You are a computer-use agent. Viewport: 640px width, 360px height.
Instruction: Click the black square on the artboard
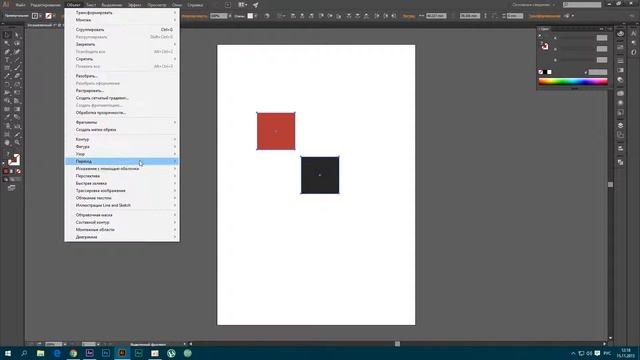coord(320,175)
